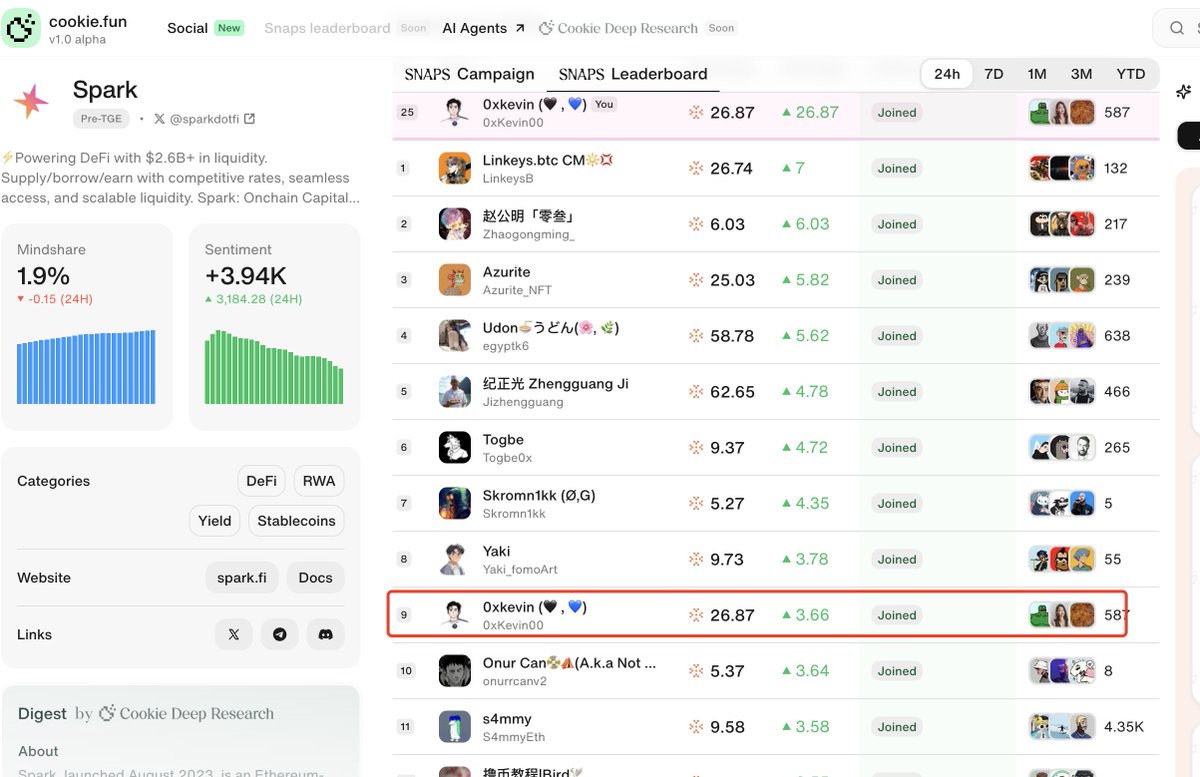
Task: Click the Togbe avatar
Action: click(455, 448)
